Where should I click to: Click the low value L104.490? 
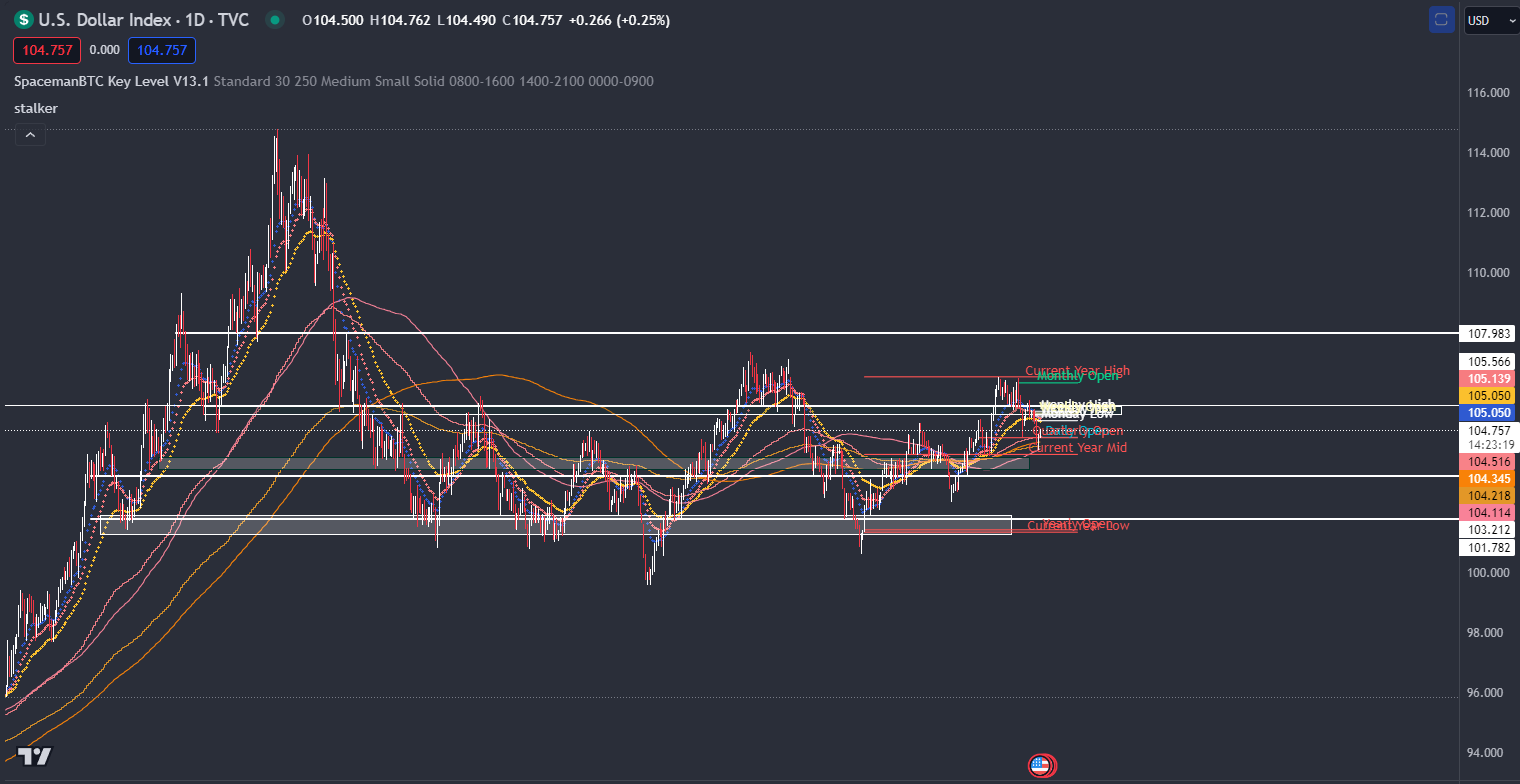tap(467, 20)
